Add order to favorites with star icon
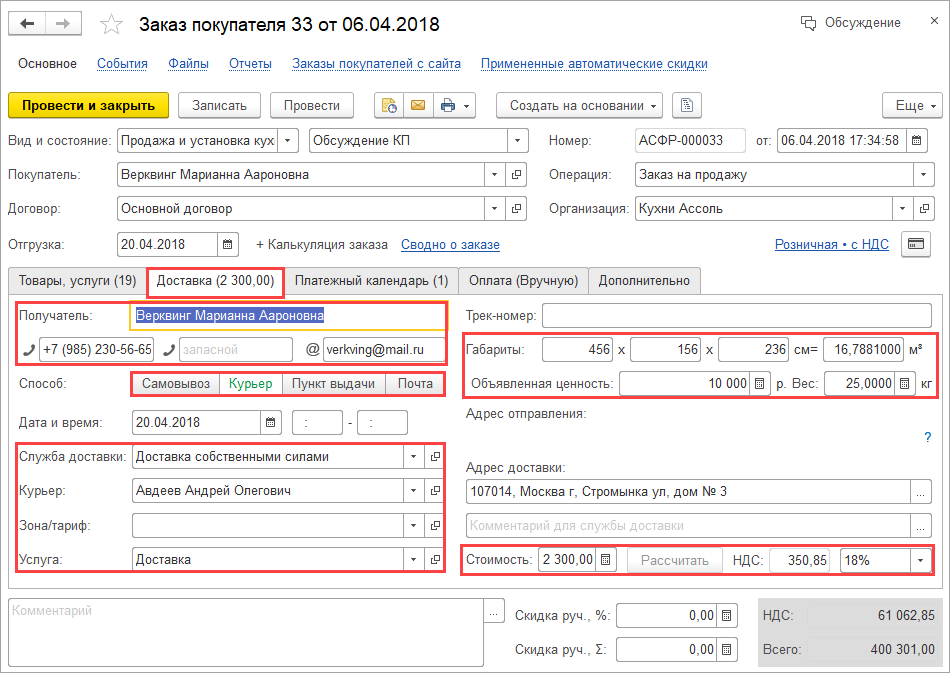This screenshot has width=950, height=673. pyautogui.click(x=111, y=25)
